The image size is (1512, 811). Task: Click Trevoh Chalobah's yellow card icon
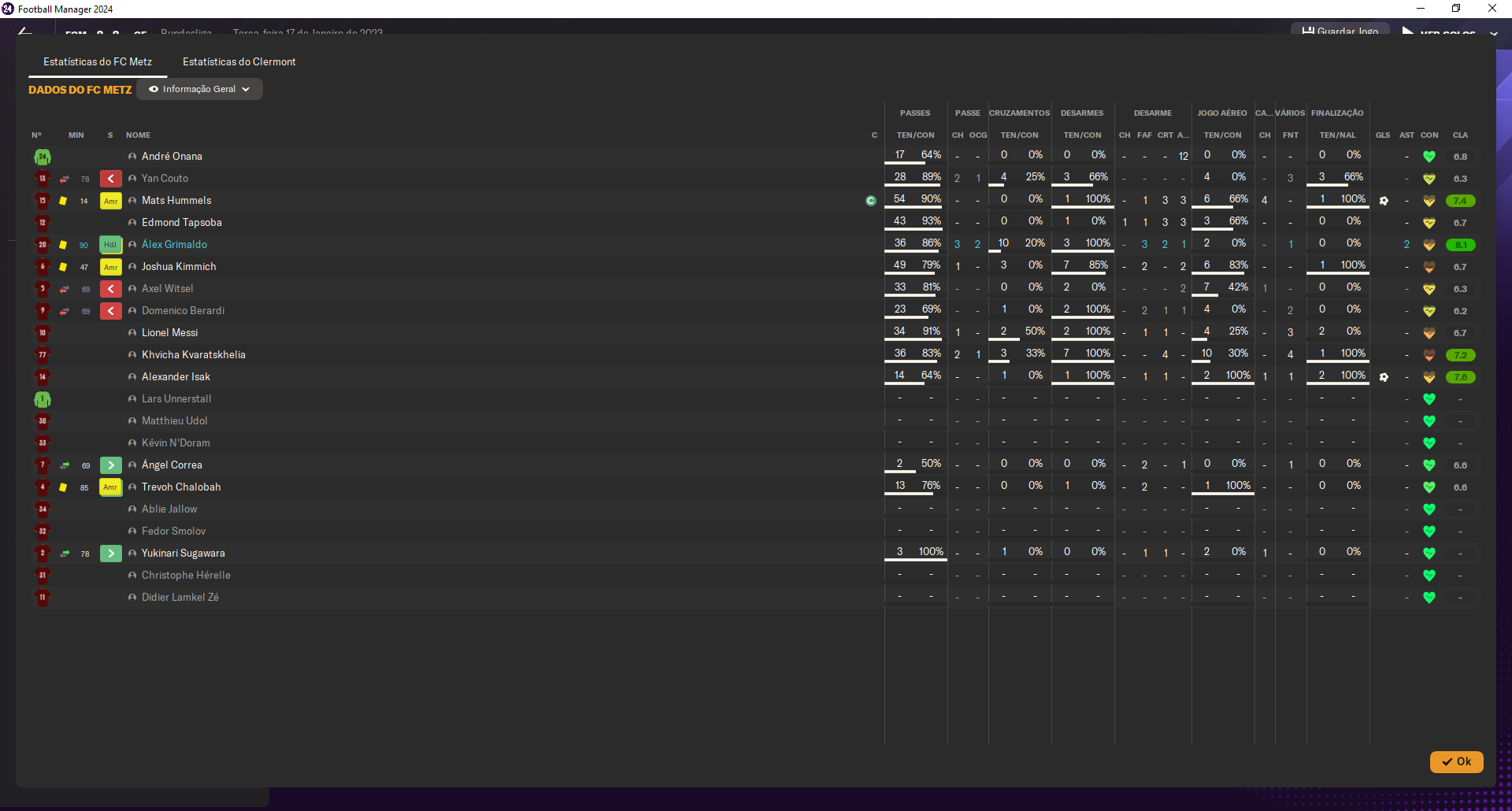tap(63, 487)
